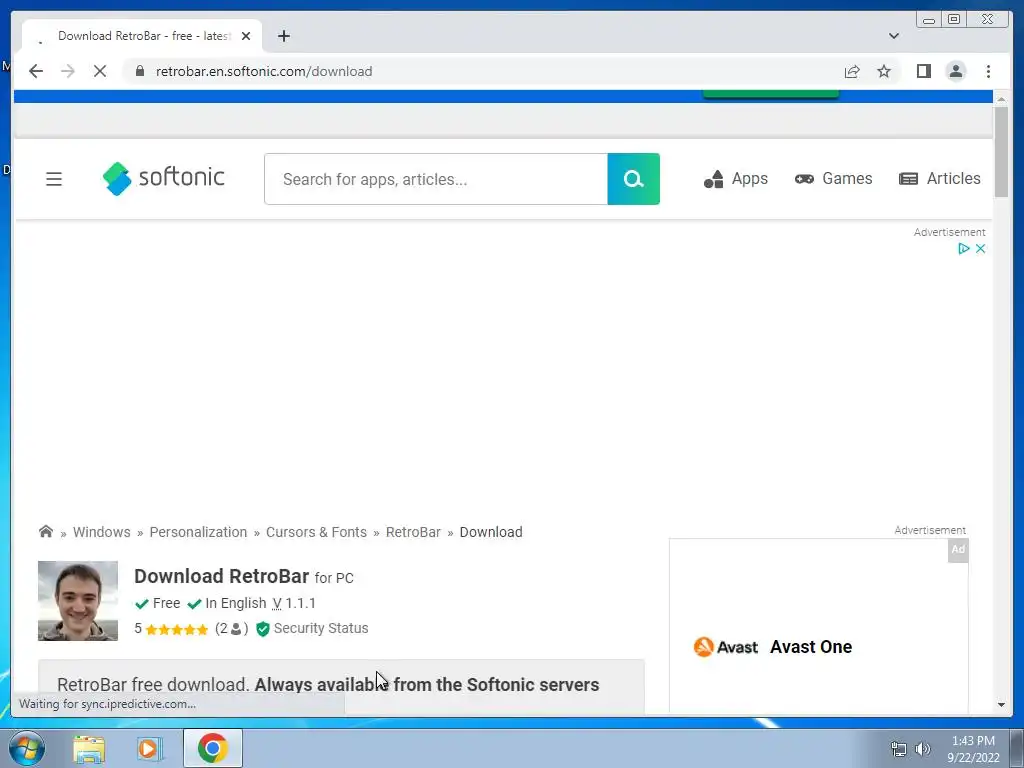Screen dimensions: 1024x768
Task: Click the RetroBar app thumbnail image
Action: 78,601
